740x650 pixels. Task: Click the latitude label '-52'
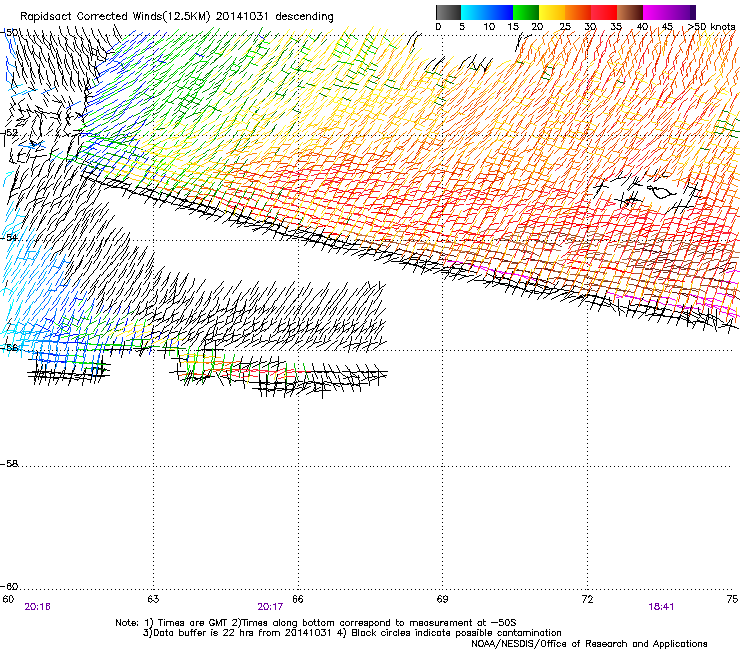click(x=9, y=133)
